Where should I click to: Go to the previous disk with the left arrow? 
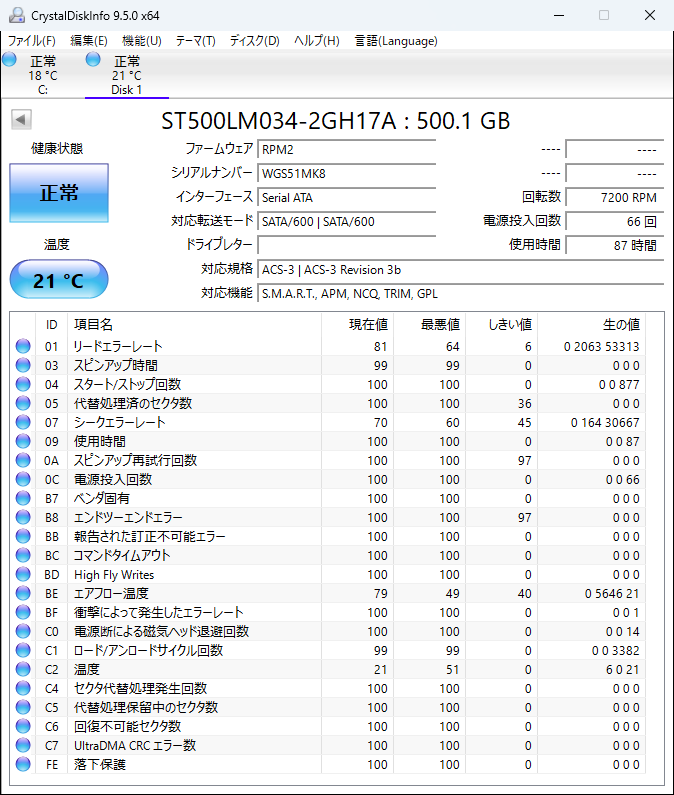(21, 120)
